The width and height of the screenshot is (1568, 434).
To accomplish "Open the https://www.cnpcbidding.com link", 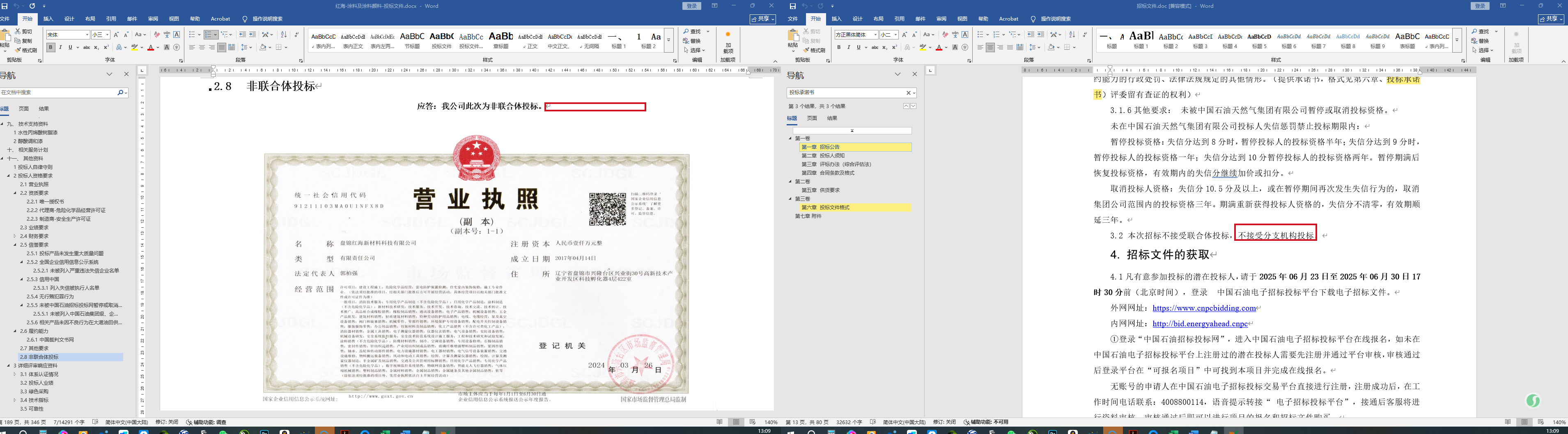I will tap(1204, 308).
